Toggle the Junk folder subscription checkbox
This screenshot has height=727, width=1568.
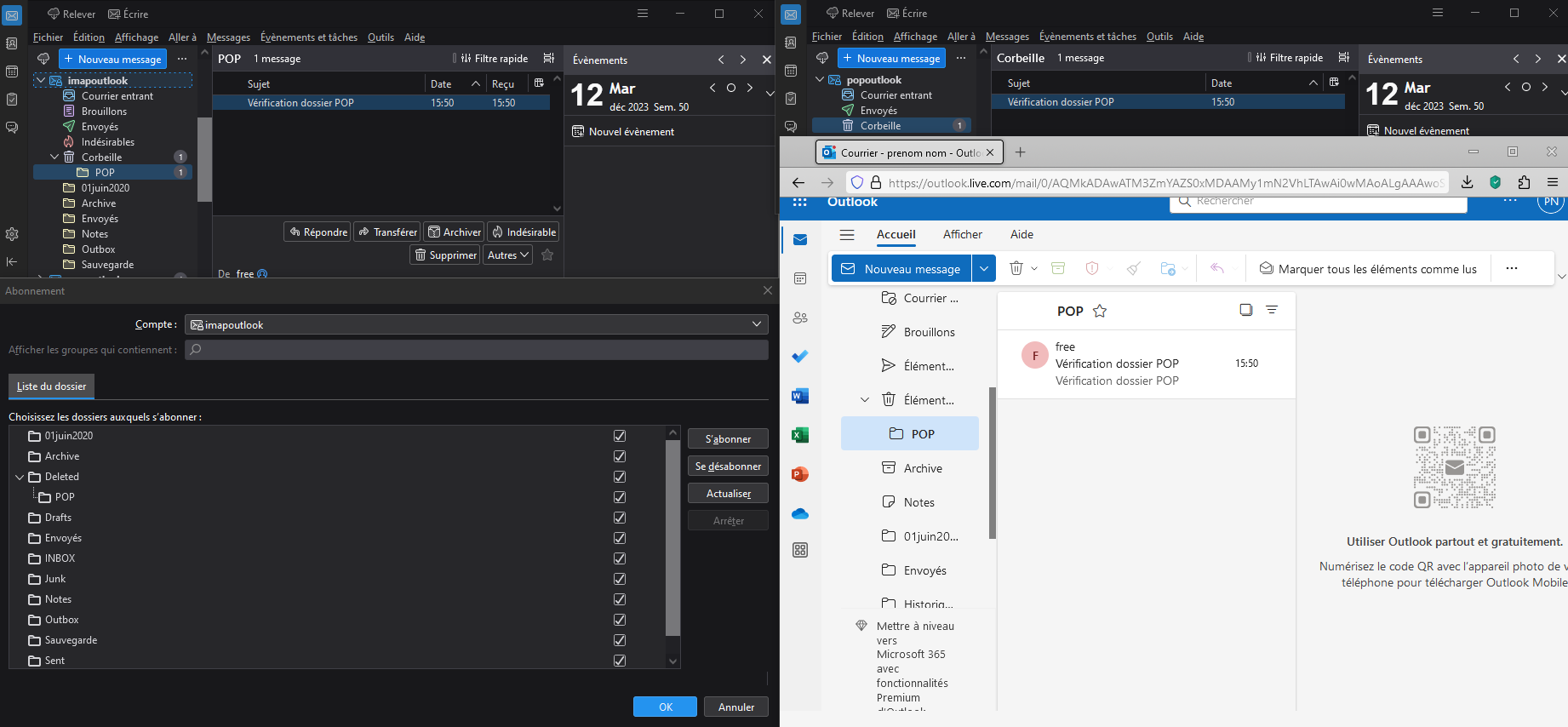coord(620,579)
